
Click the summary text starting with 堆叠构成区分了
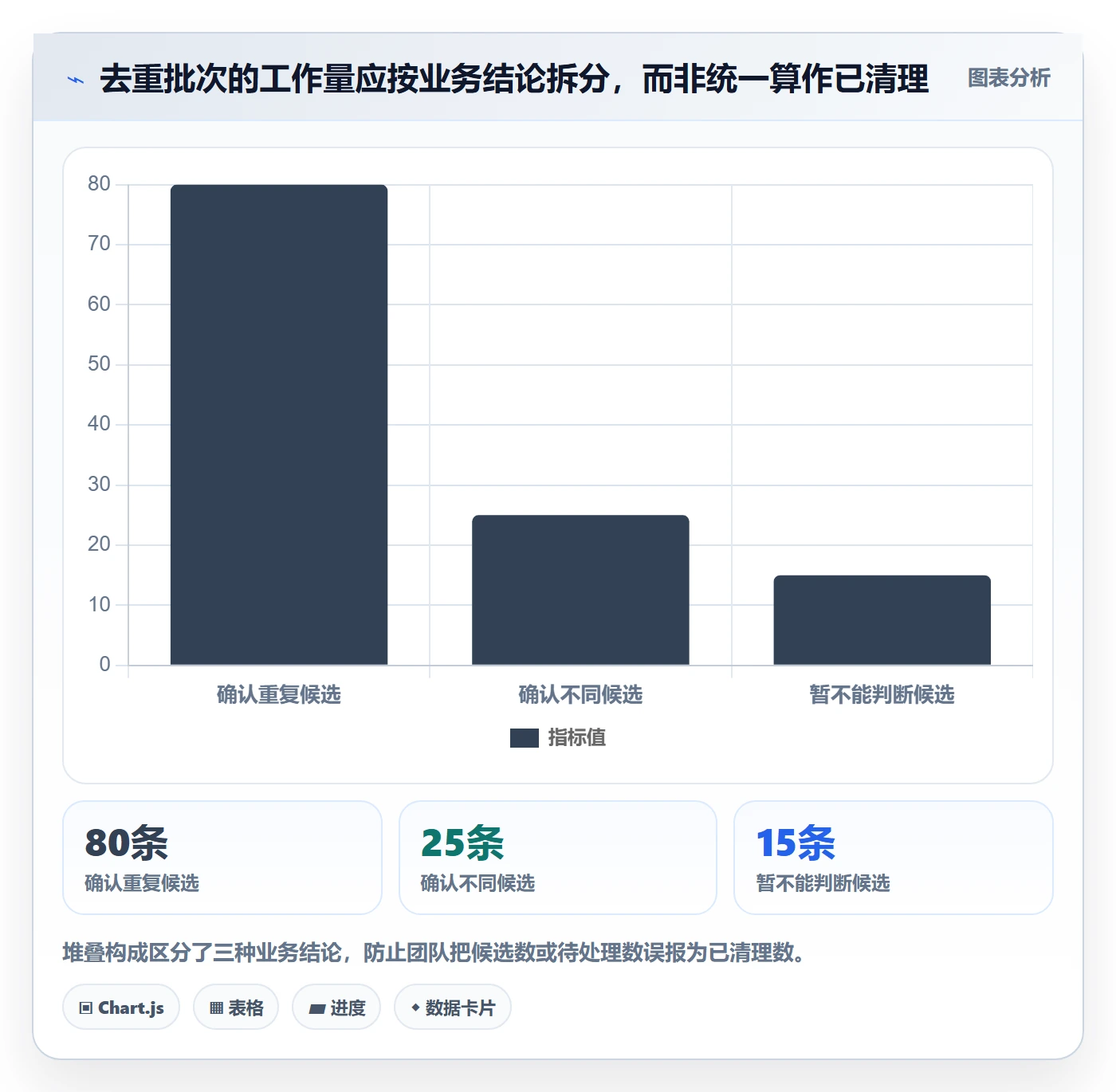click(x=437, y=953)
